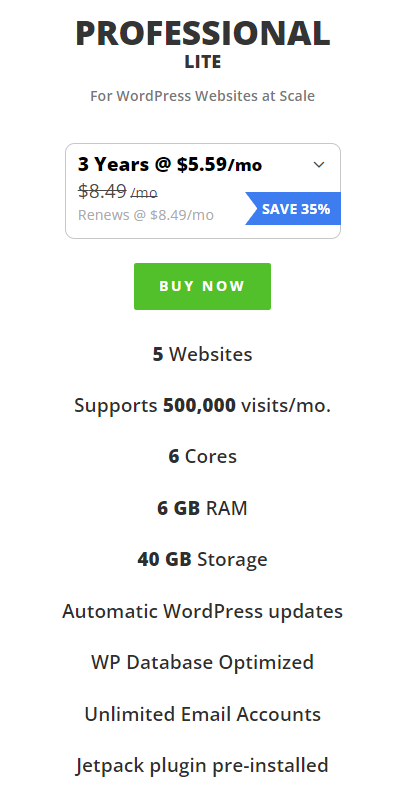The height and width of the screenshot is (797, 420).
Task: Click Jetpack plugin pre-installed feature
Action: click(202, 765)
